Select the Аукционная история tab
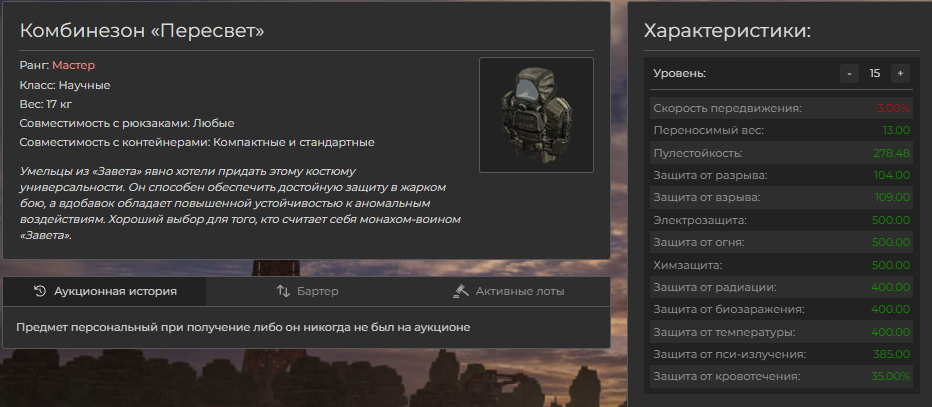The height and width of the screenshot is (407, 932). click(x=105, y=292)
